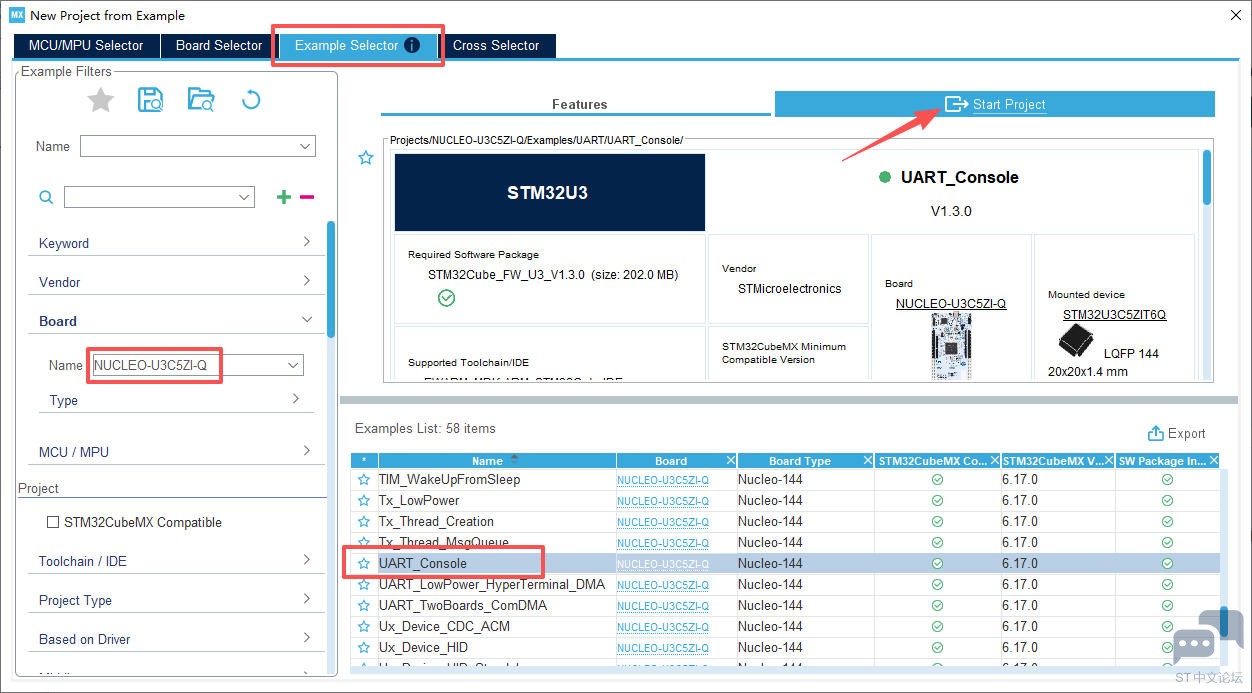
Task: Switch to Board Selector tab
Action: point(219,45)
